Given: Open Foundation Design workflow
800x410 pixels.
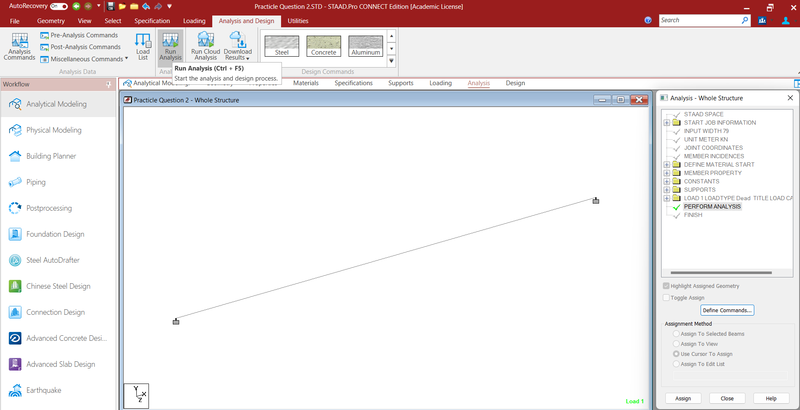Looking at the screenshot, I should click(58, 234).
